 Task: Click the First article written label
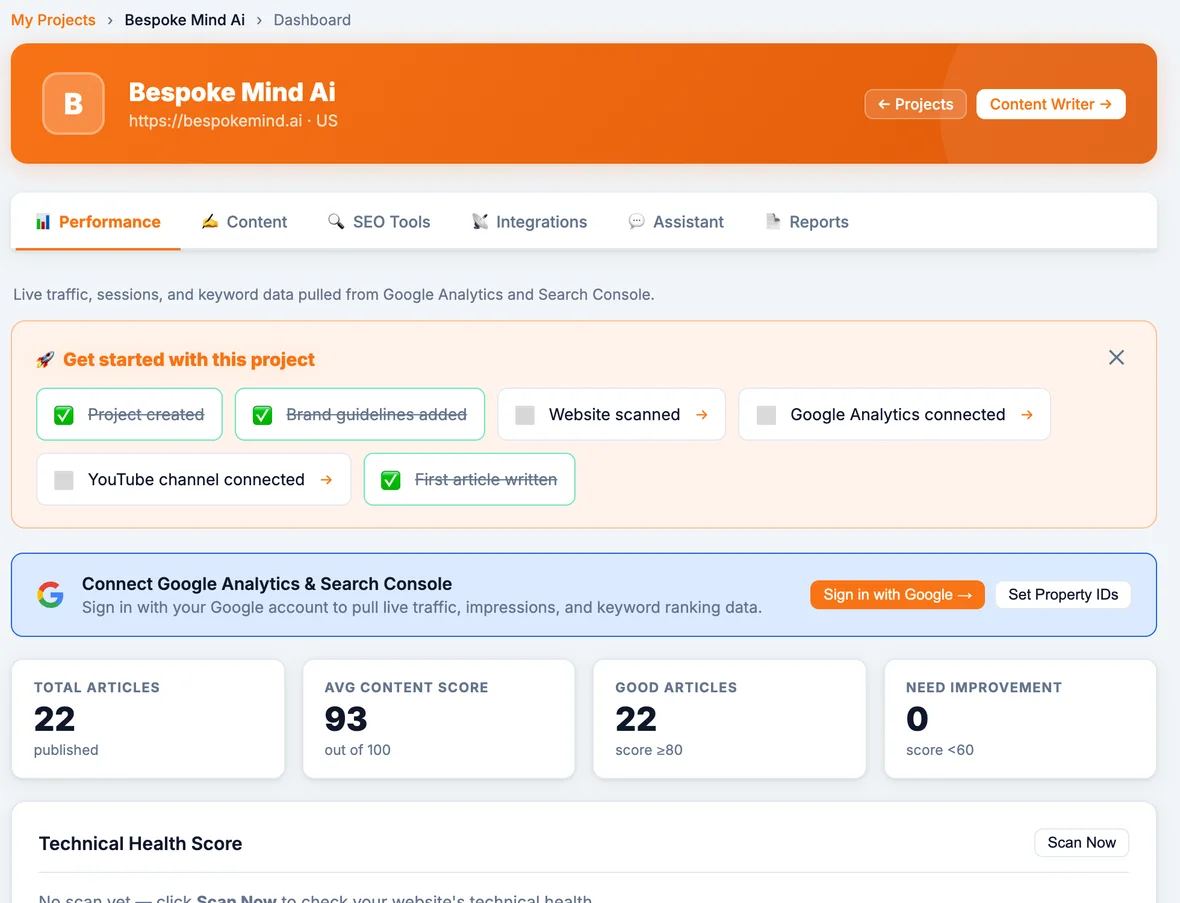pyautogui.click(x=486, y=479)
